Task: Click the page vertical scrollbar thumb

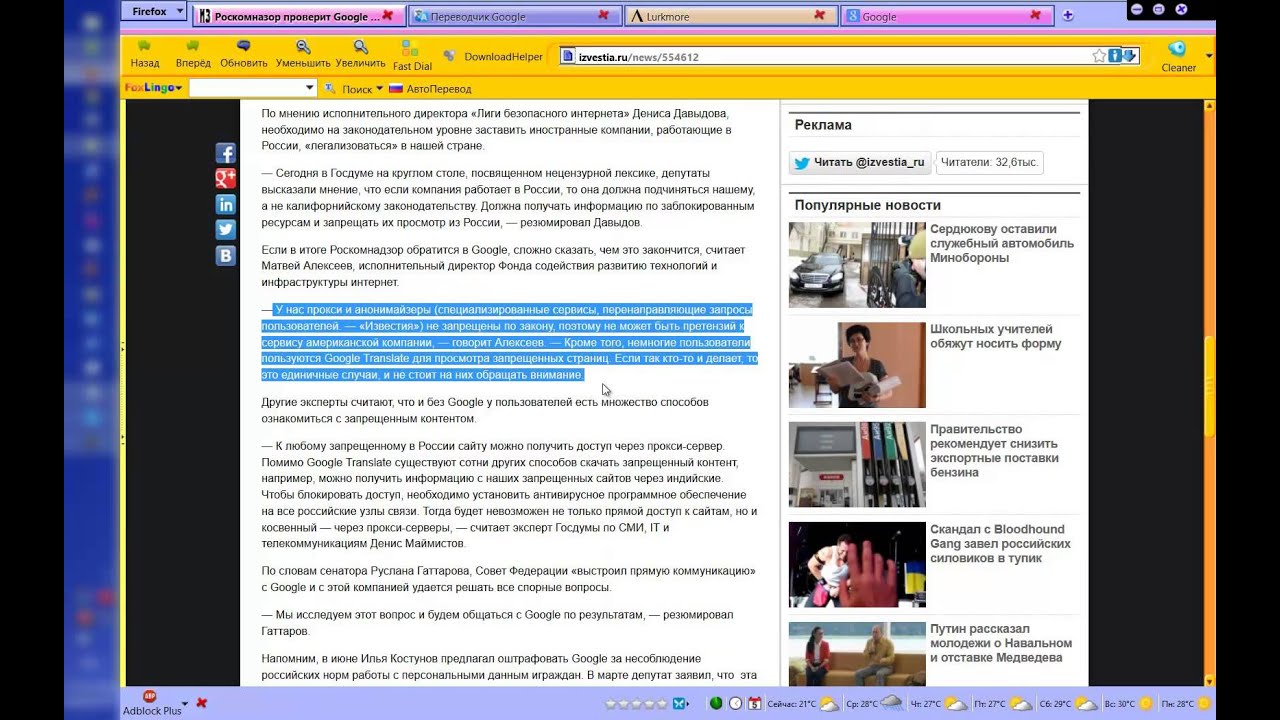Action: [x=1210, y=387]
